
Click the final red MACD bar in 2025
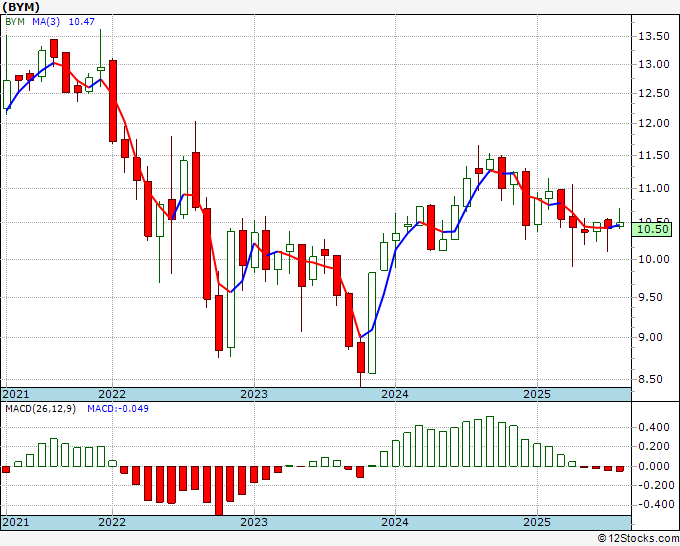pyautogui.click(x=620, y=469)
